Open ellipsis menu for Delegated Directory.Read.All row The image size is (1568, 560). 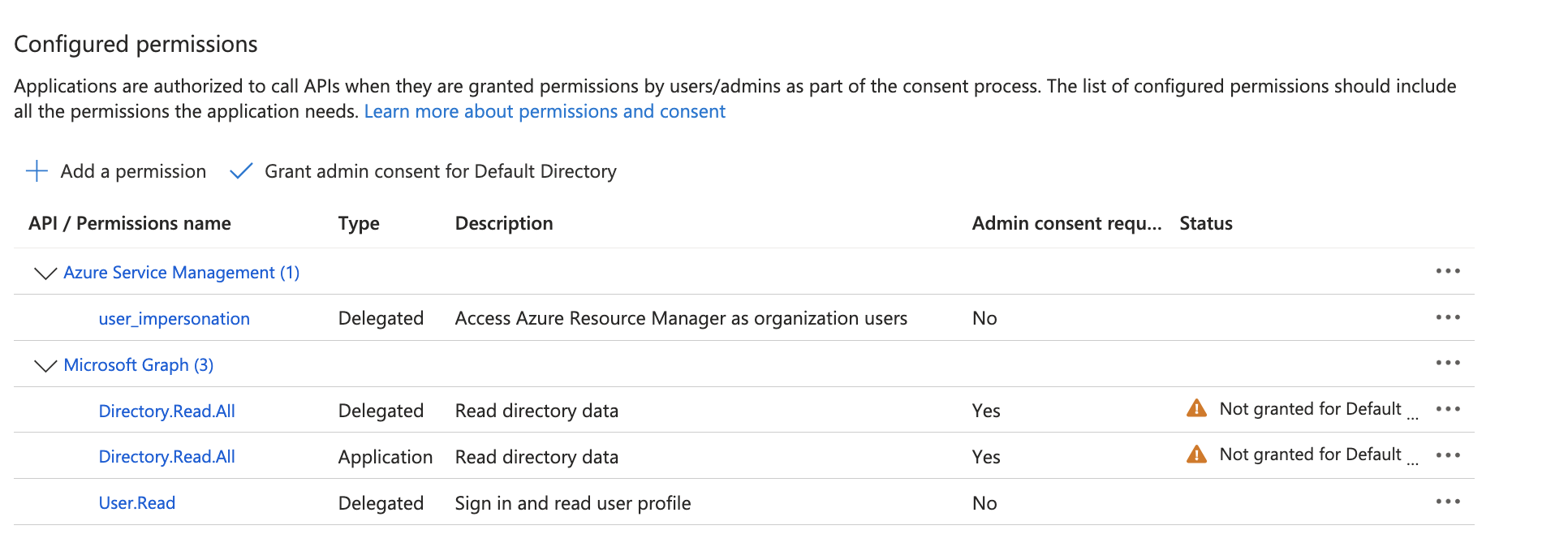coord(1447,409)
